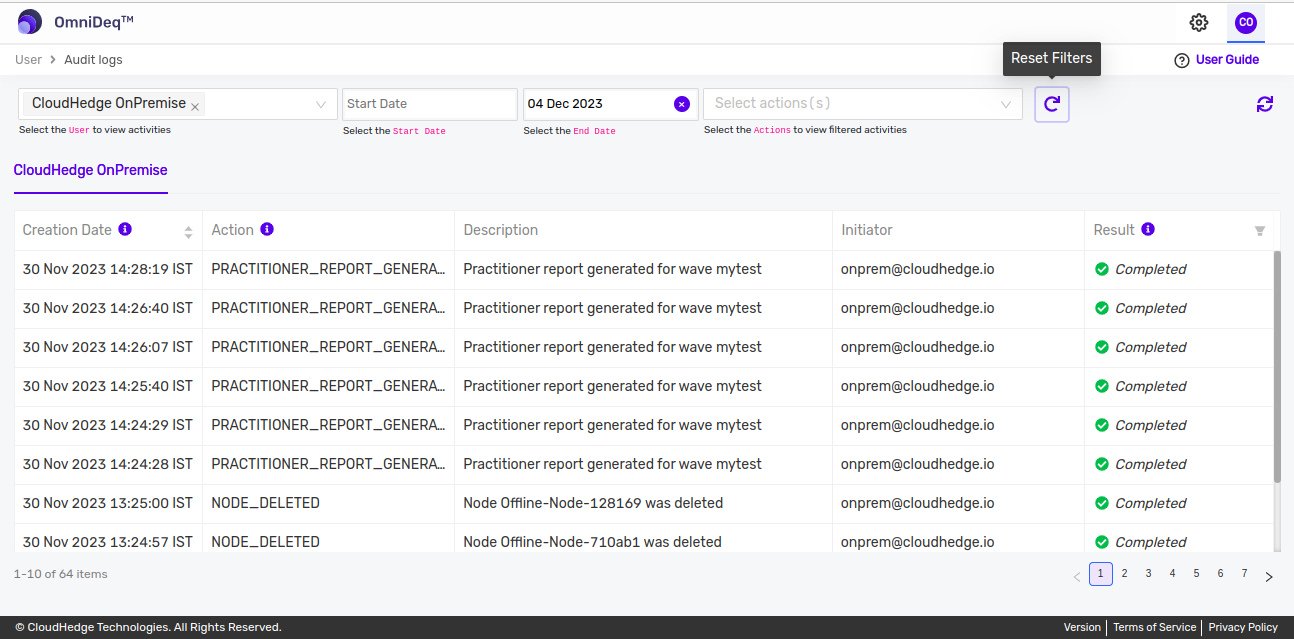Click the table vertical scrollbar

[x=1276, y=366]
